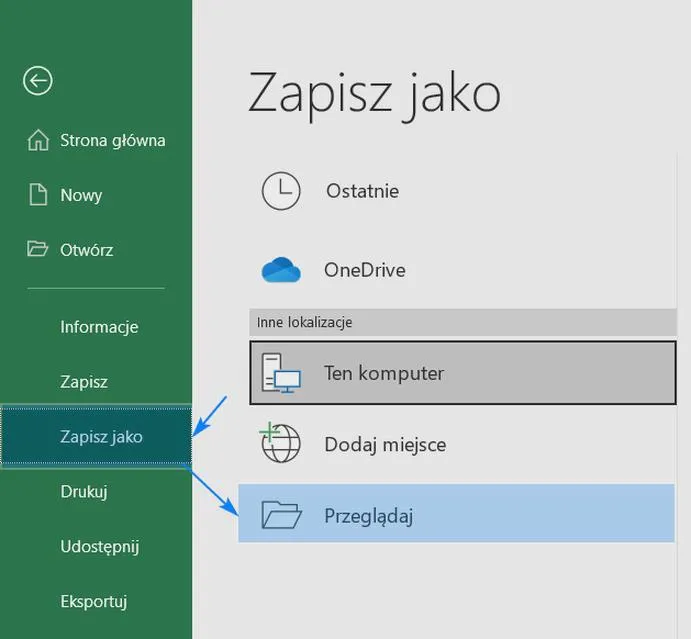Click the globe plus icon for Dodaj miejsce
The height and width of the screenshot is (639, 691).
click(280, 442)
